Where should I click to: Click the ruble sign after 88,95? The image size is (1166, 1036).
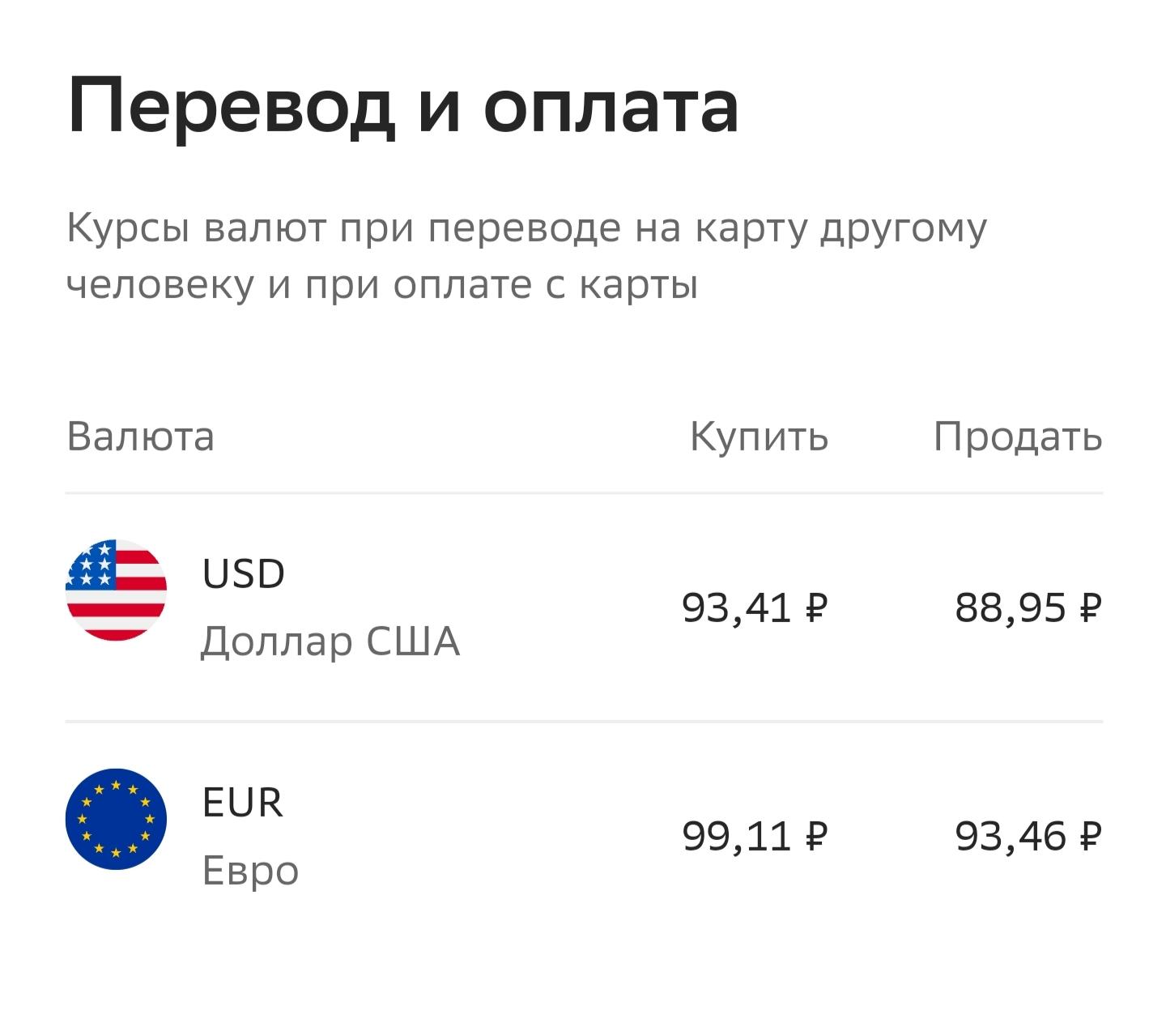tap(1091, 608)
